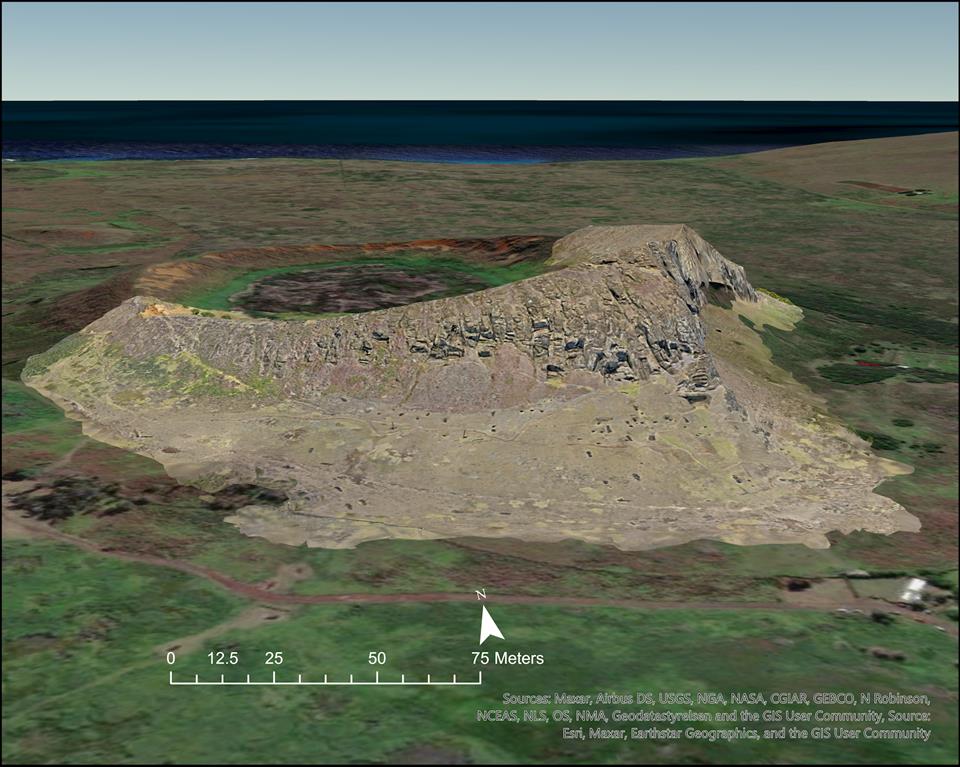Click the '75 Meters' scale label

tap(508, 658)
